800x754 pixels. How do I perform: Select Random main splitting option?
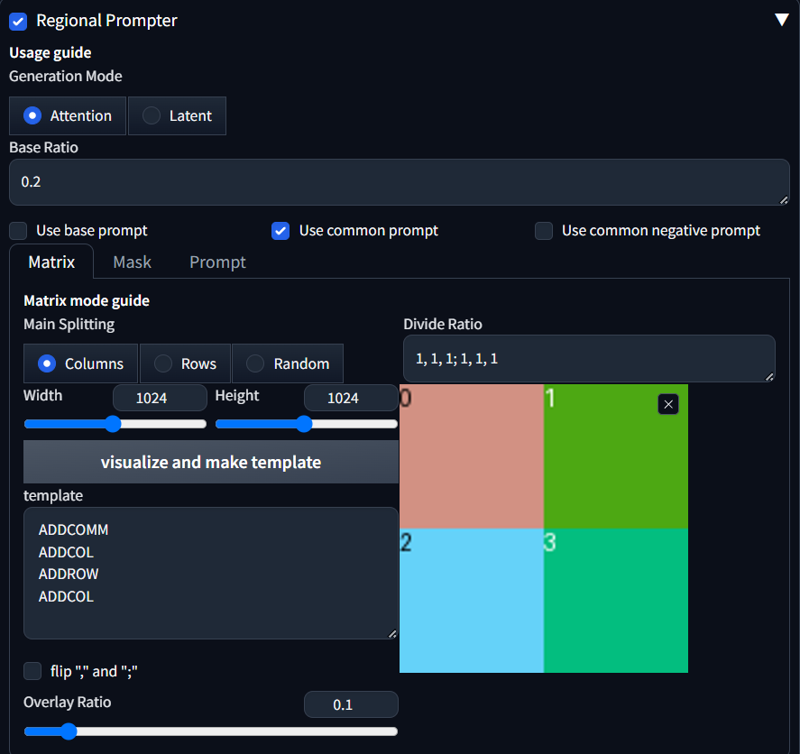tap(288, 364)
